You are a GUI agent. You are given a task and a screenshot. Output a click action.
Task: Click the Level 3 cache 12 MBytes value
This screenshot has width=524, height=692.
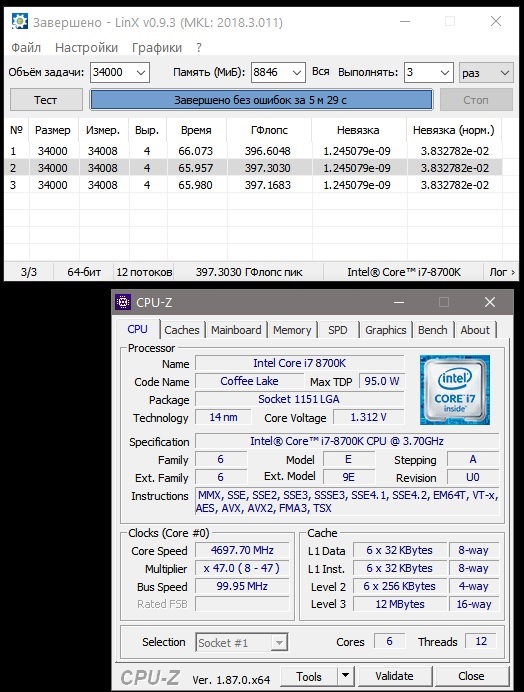[x=400, y=604]
